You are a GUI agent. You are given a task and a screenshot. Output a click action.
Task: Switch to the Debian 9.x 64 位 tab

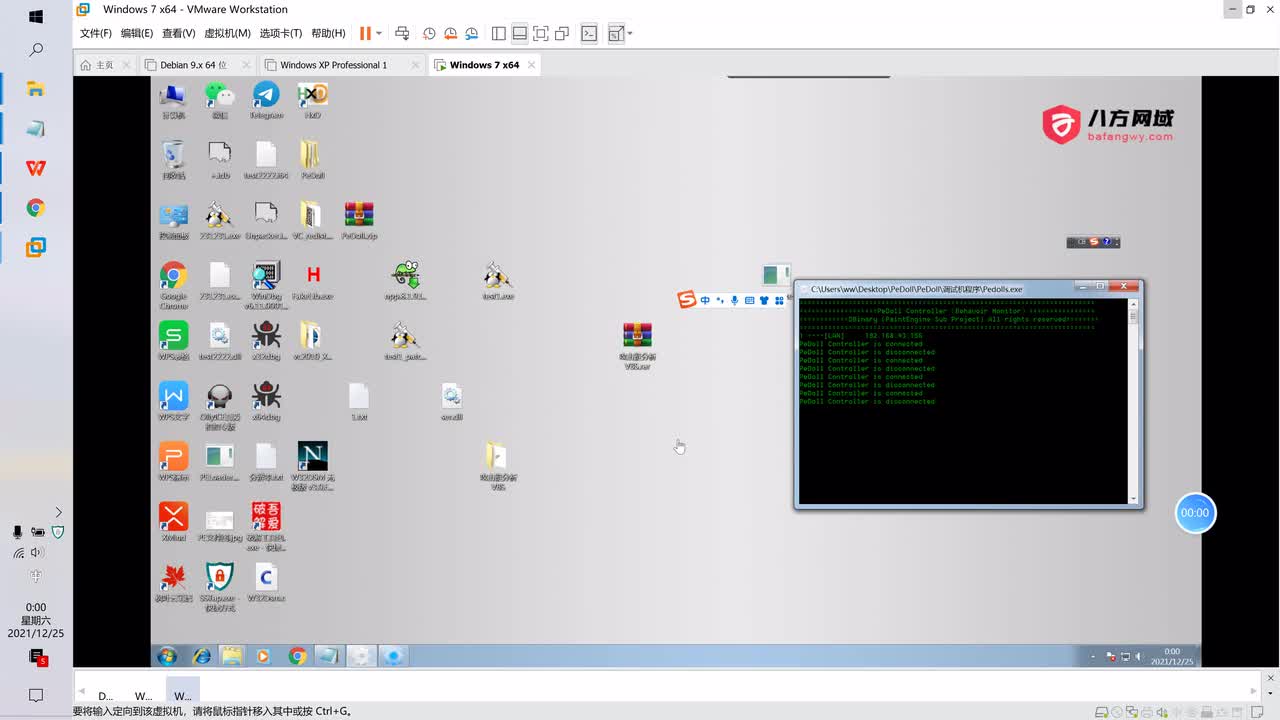194,65
